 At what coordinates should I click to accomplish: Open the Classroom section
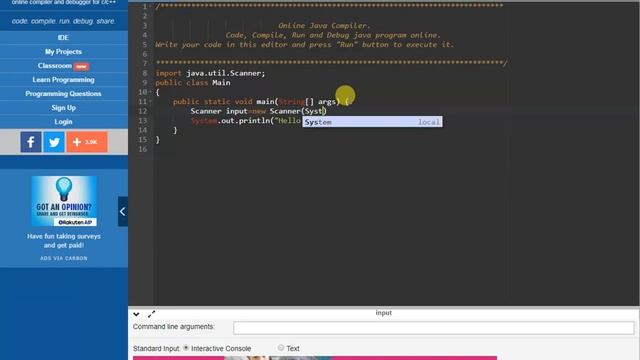(x=63, y=66)
